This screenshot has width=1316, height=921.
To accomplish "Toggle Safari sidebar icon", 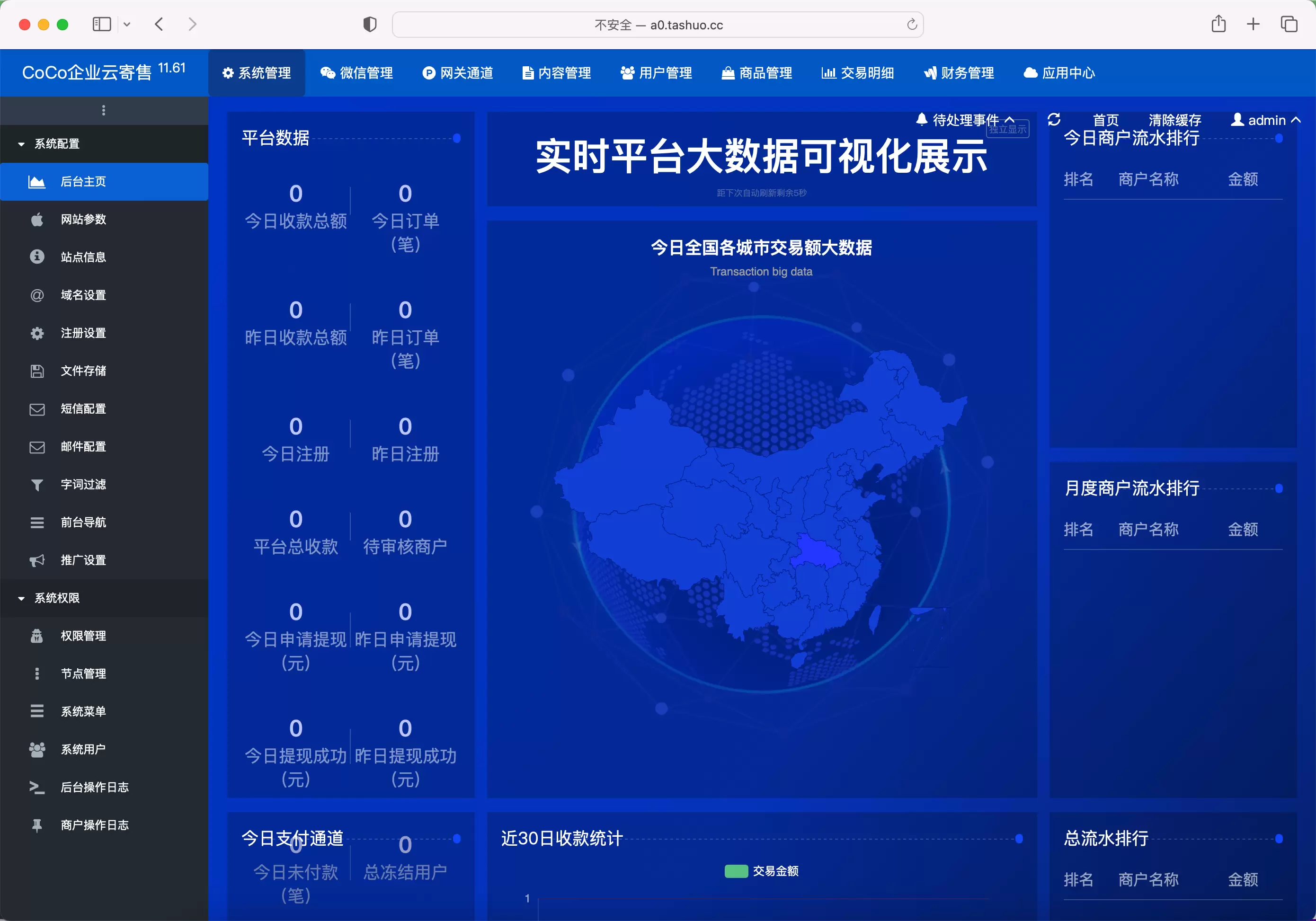I will (101, 24).
